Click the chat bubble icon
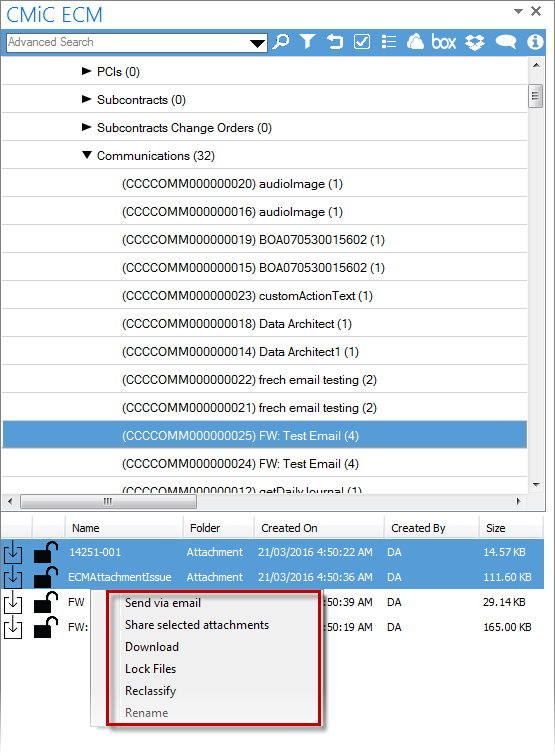Image resolution: width=555 pixels, height=756 pixels. pos(506,42)
